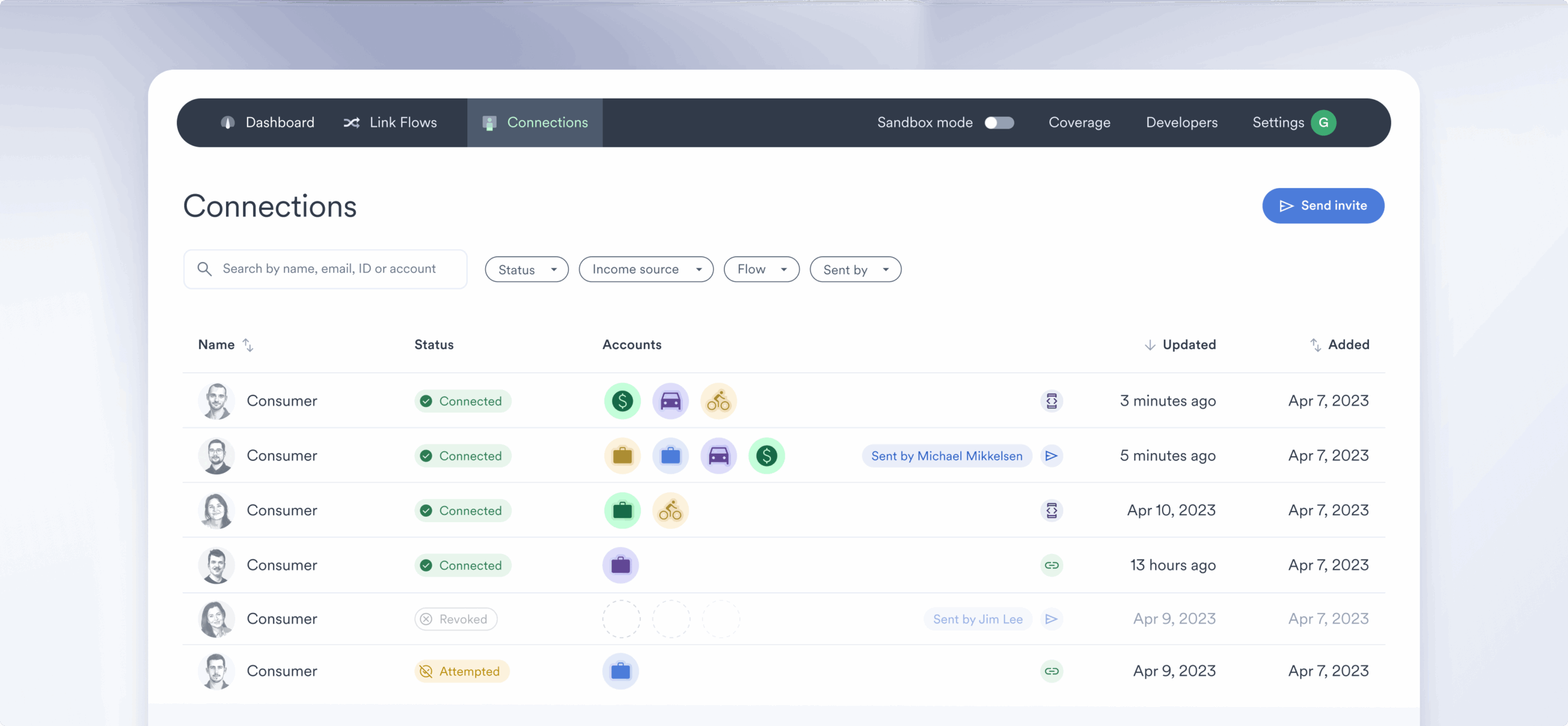Click the consumer avatar in first row
Image resolution: width=1568 pixels, height=726 pixels.
point(216,401)
